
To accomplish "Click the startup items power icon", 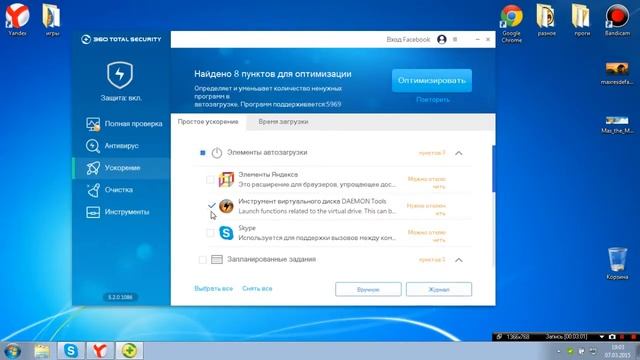I will [217, 153].
